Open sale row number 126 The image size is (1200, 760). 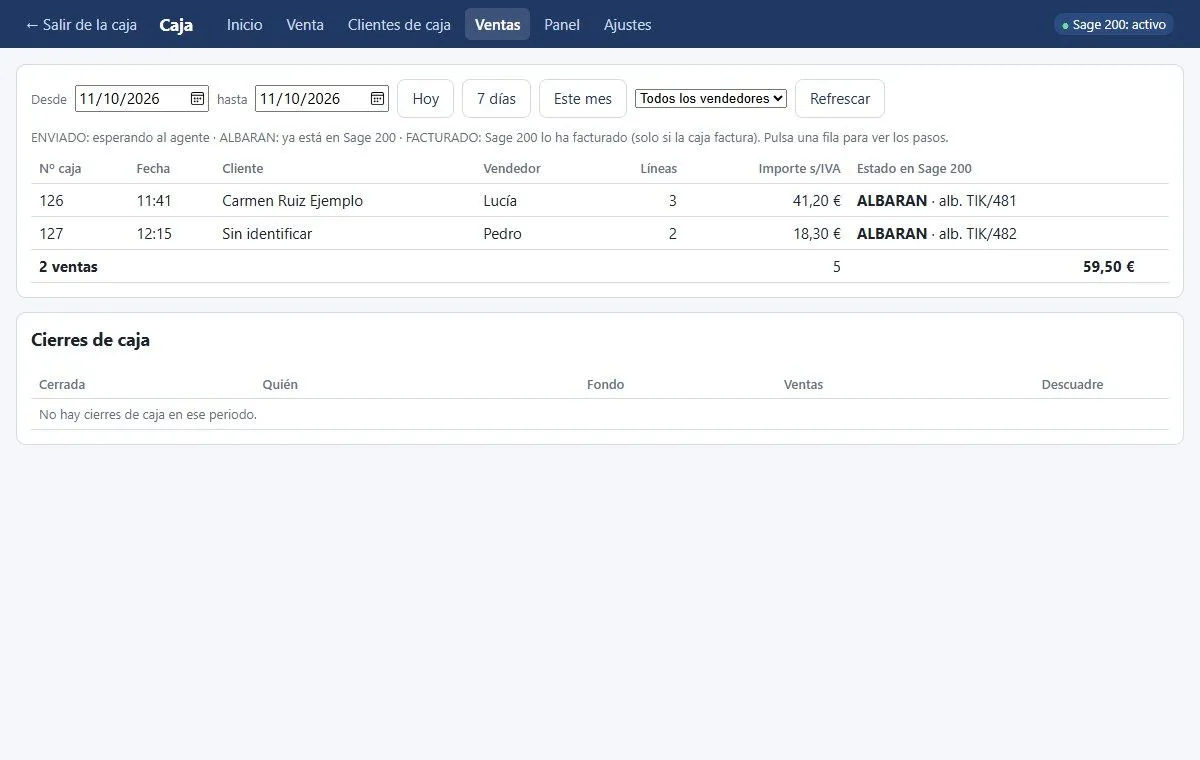[600, 200]
